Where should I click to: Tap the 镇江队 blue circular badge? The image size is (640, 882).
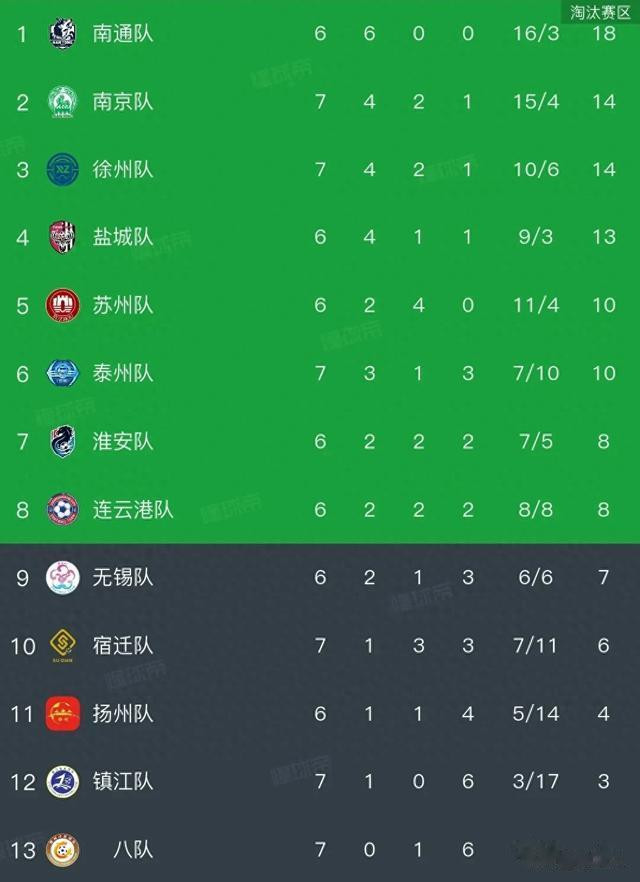coord(62,782)
